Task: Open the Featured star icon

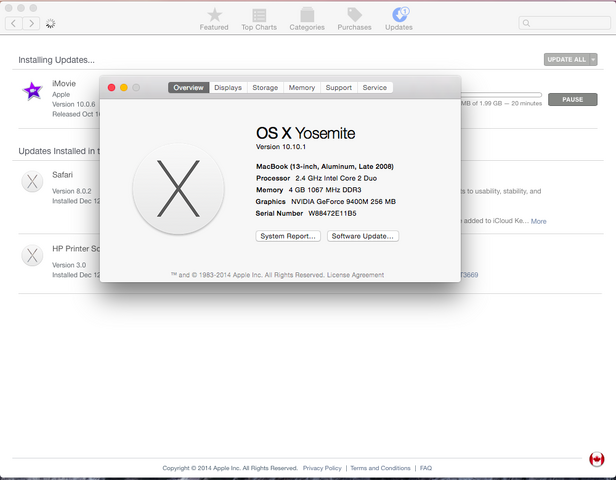Action: tap(214, 15)
